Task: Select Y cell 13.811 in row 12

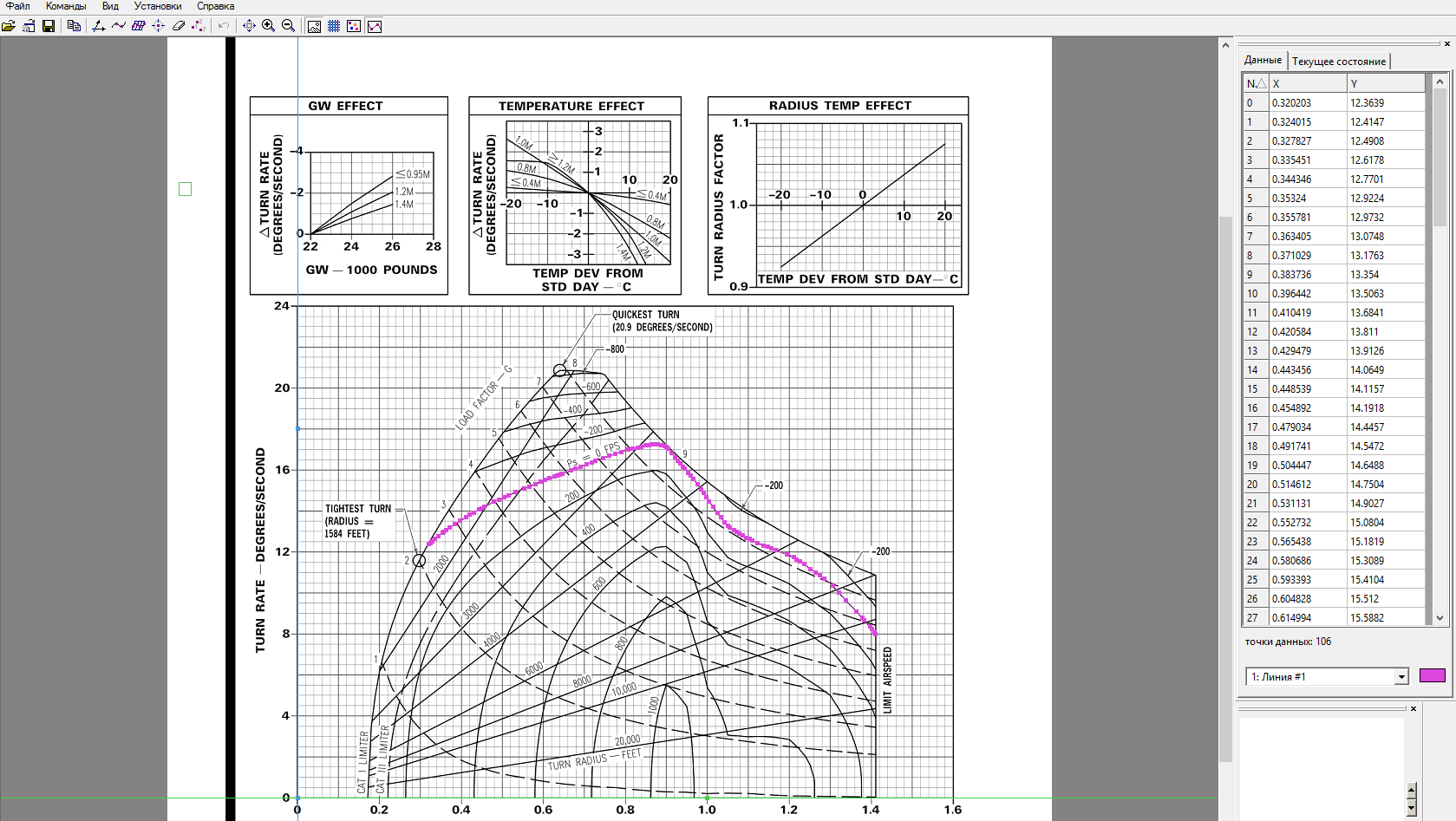Action: [x=1386, y=331]
